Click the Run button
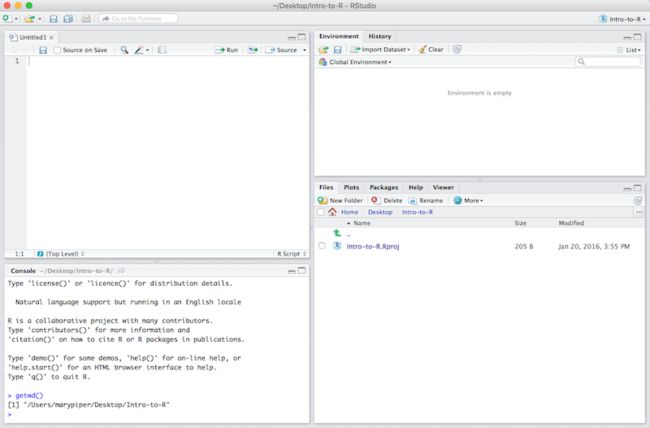This screenshot has width=650, height=428. click(x=226, y=50)
